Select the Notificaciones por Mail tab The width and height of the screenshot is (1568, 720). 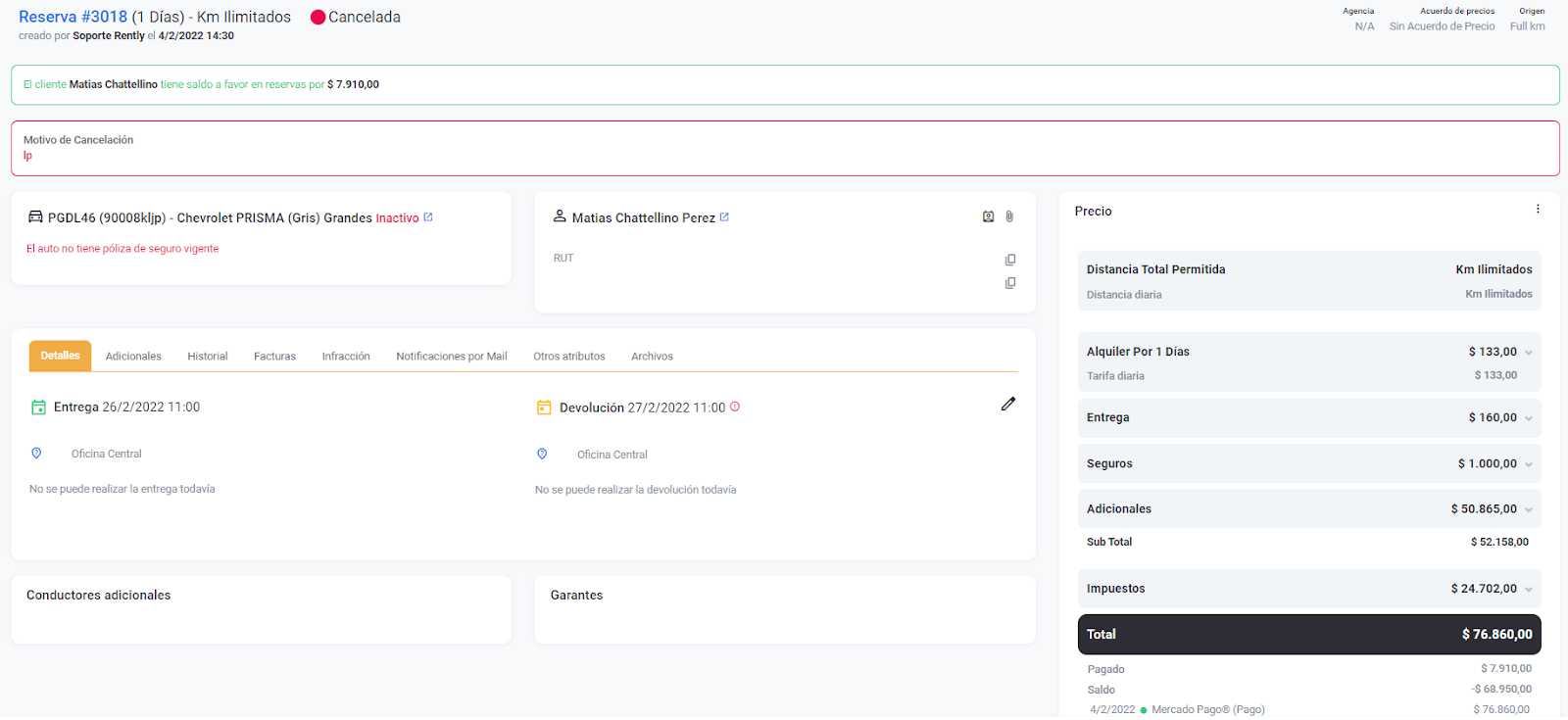click(x=451, y=357)
